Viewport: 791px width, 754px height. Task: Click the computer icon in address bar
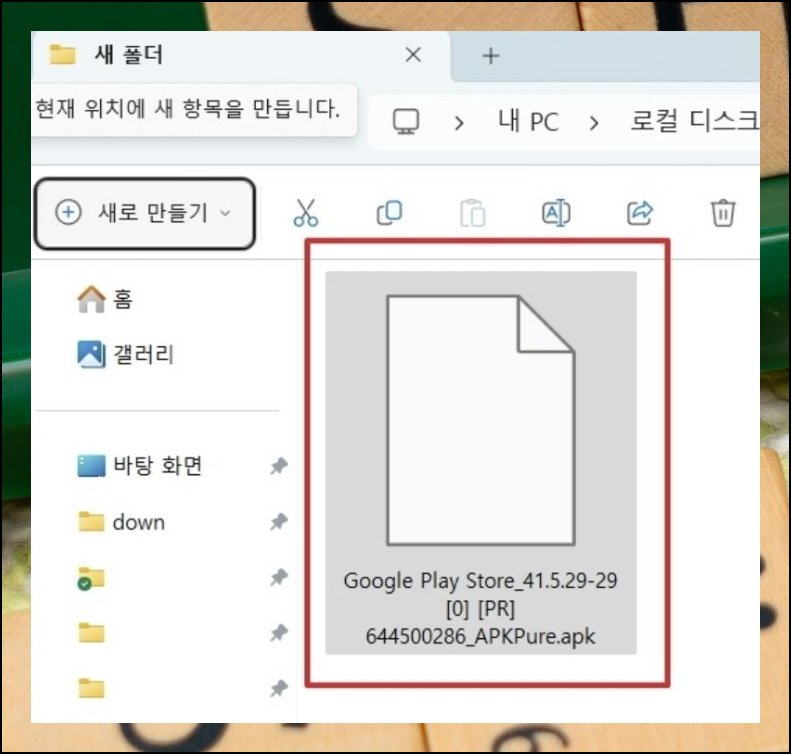pyautogui.click(x=406, y=122)
